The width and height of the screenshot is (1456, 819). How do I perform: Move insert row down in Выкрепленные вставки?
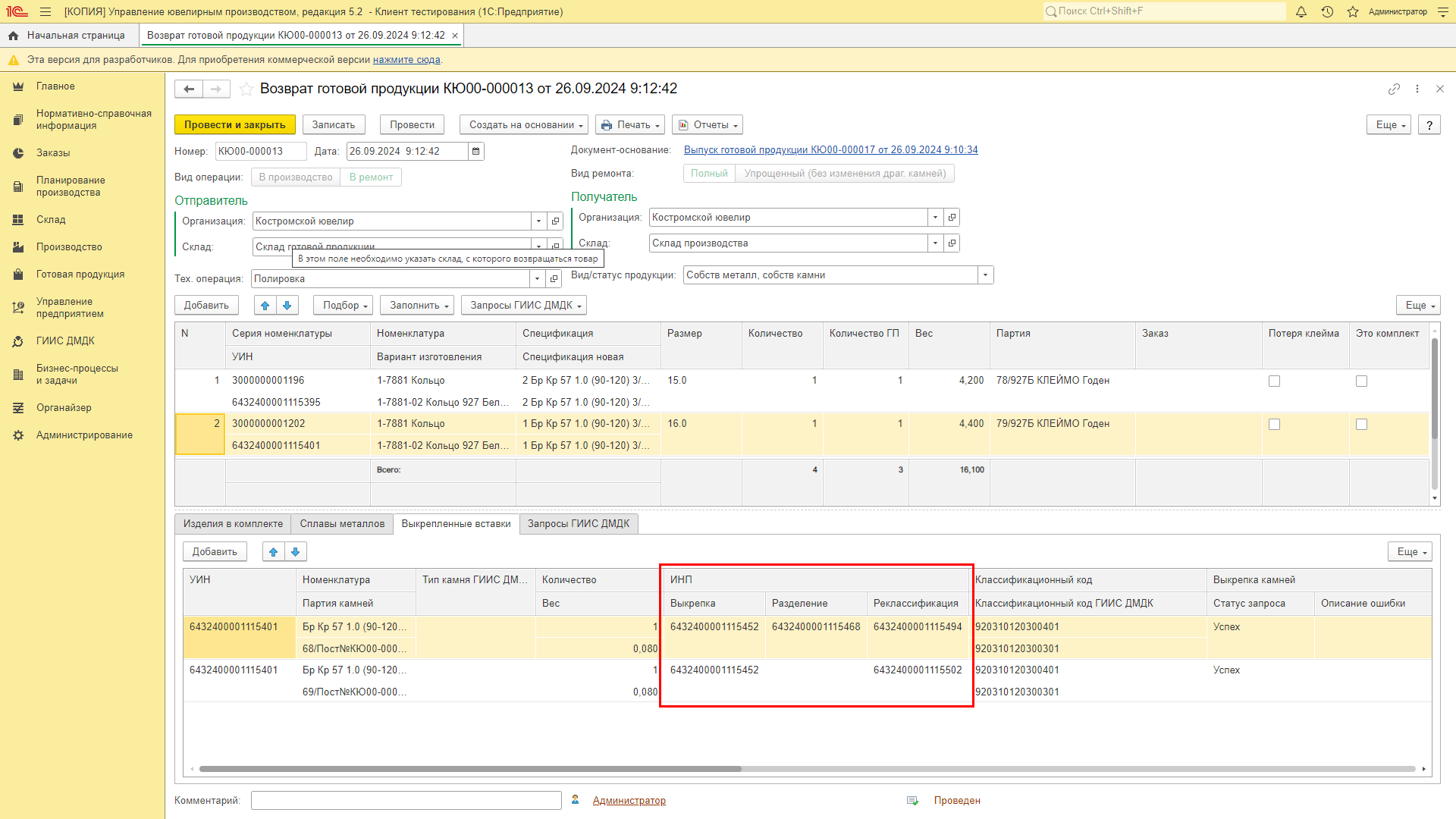(296, 552)
